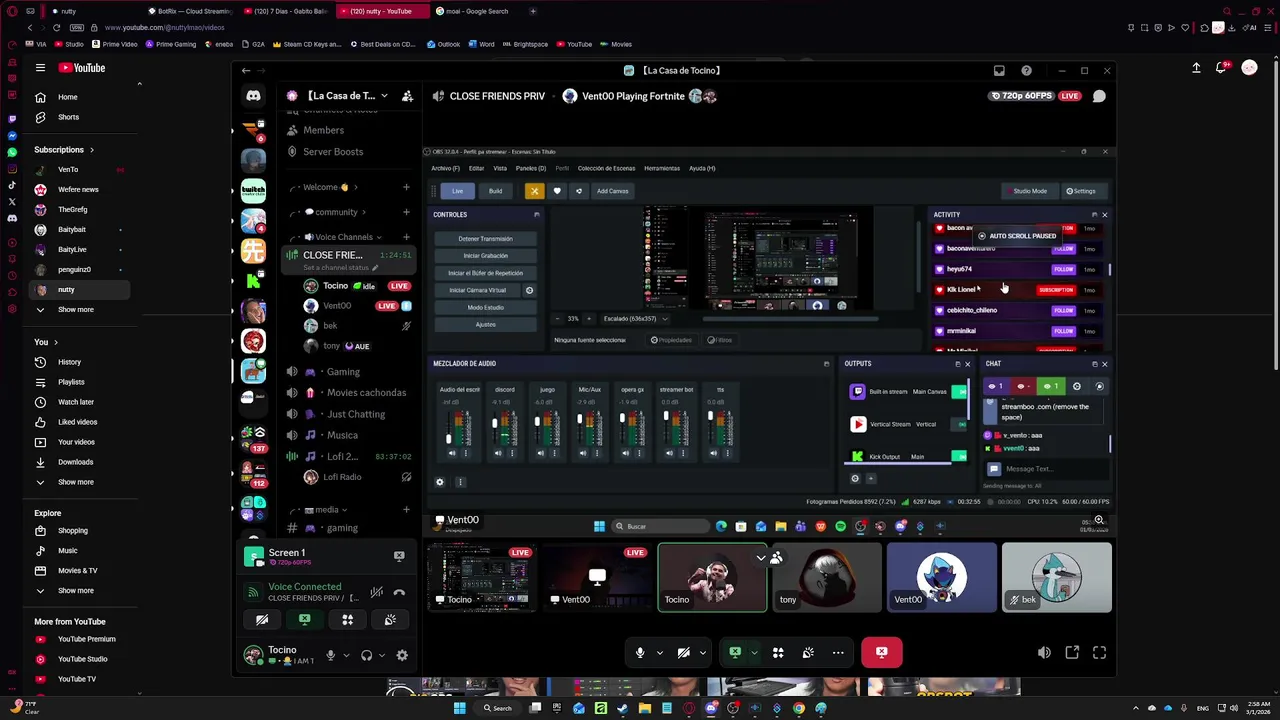This screenshot has height=720, width=1280.
Task: Click the browser address bar URL
Action: point(165,28)
